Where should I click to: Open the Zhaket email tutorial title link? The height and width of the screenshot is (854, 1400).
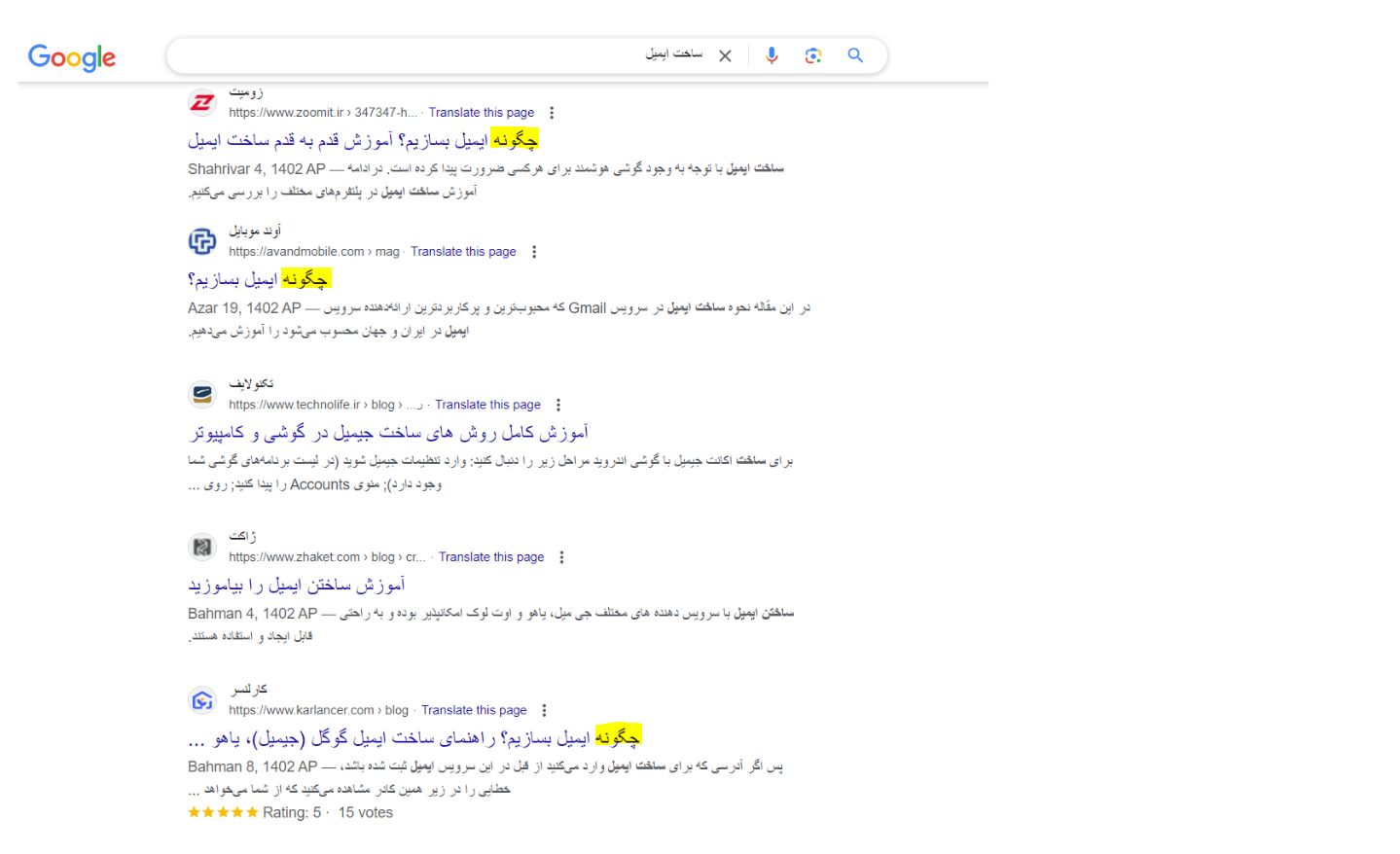coord(297,585)
